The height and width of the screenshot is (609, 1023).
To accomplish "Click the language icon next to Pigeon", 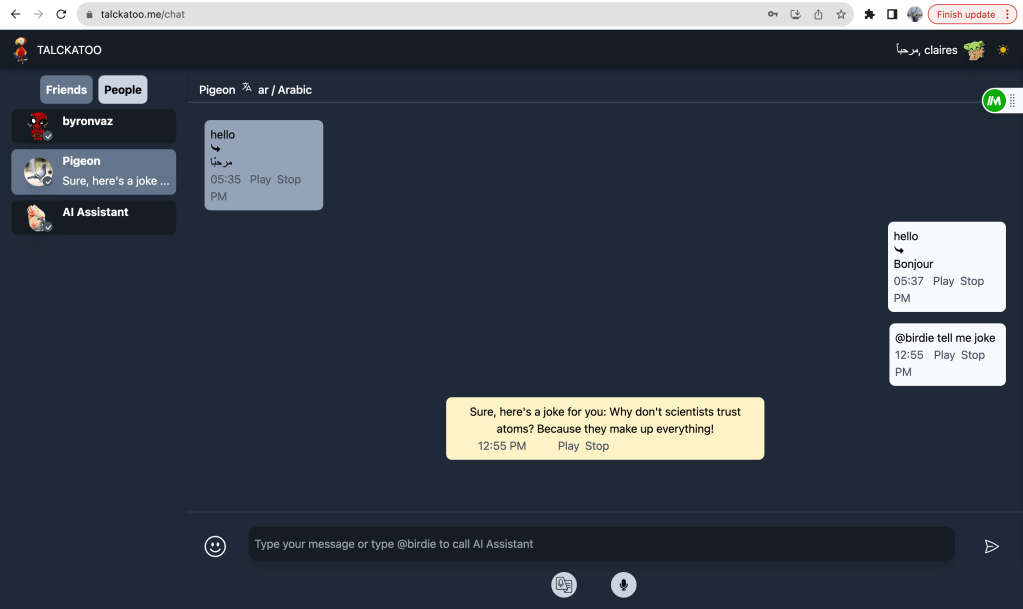I will (x=247, y=89).
